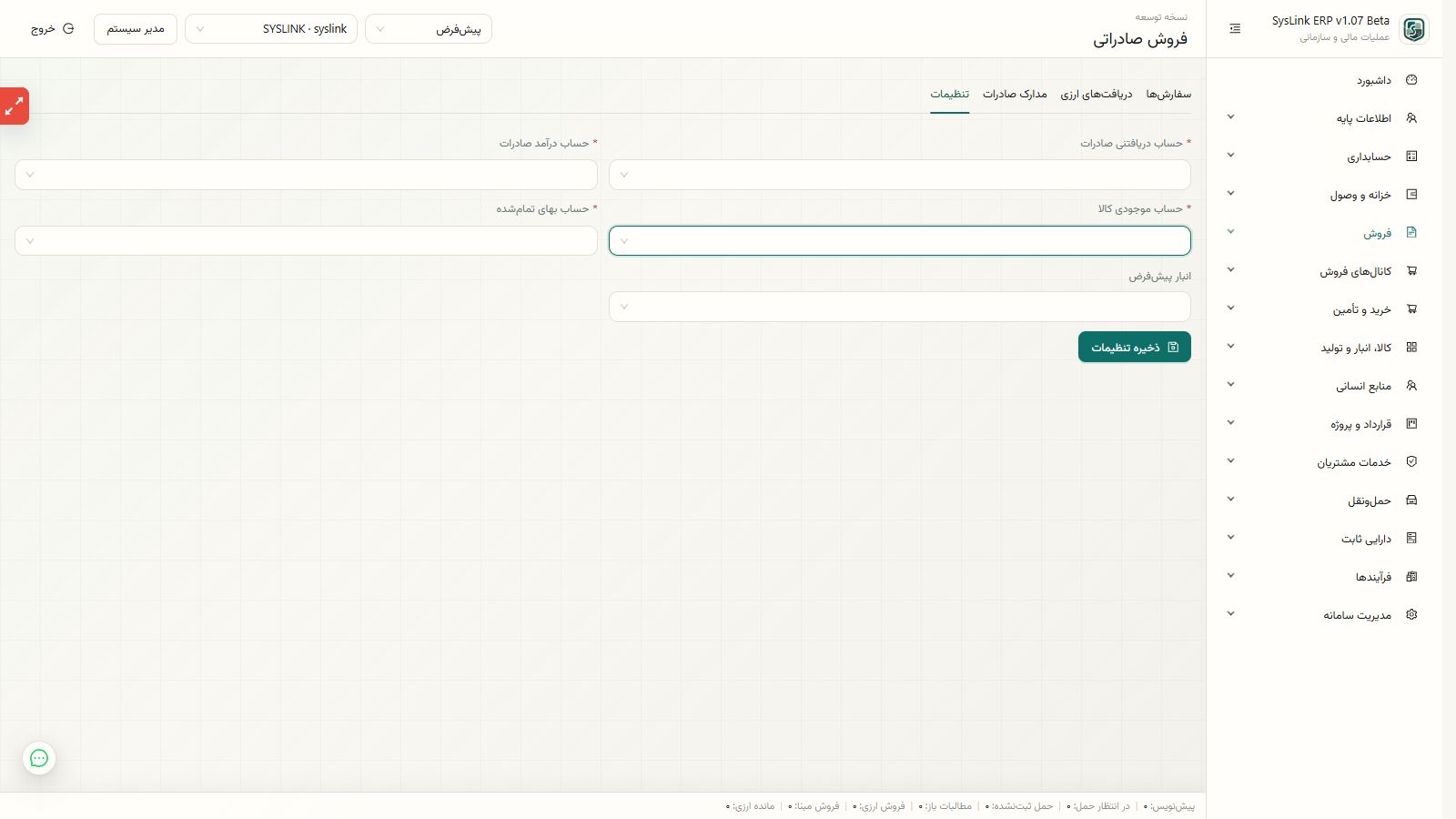This screenshot has height=819, width=1456.
Task: Expand the مدیریت سامانه chevron
Action: point(1230,614)
